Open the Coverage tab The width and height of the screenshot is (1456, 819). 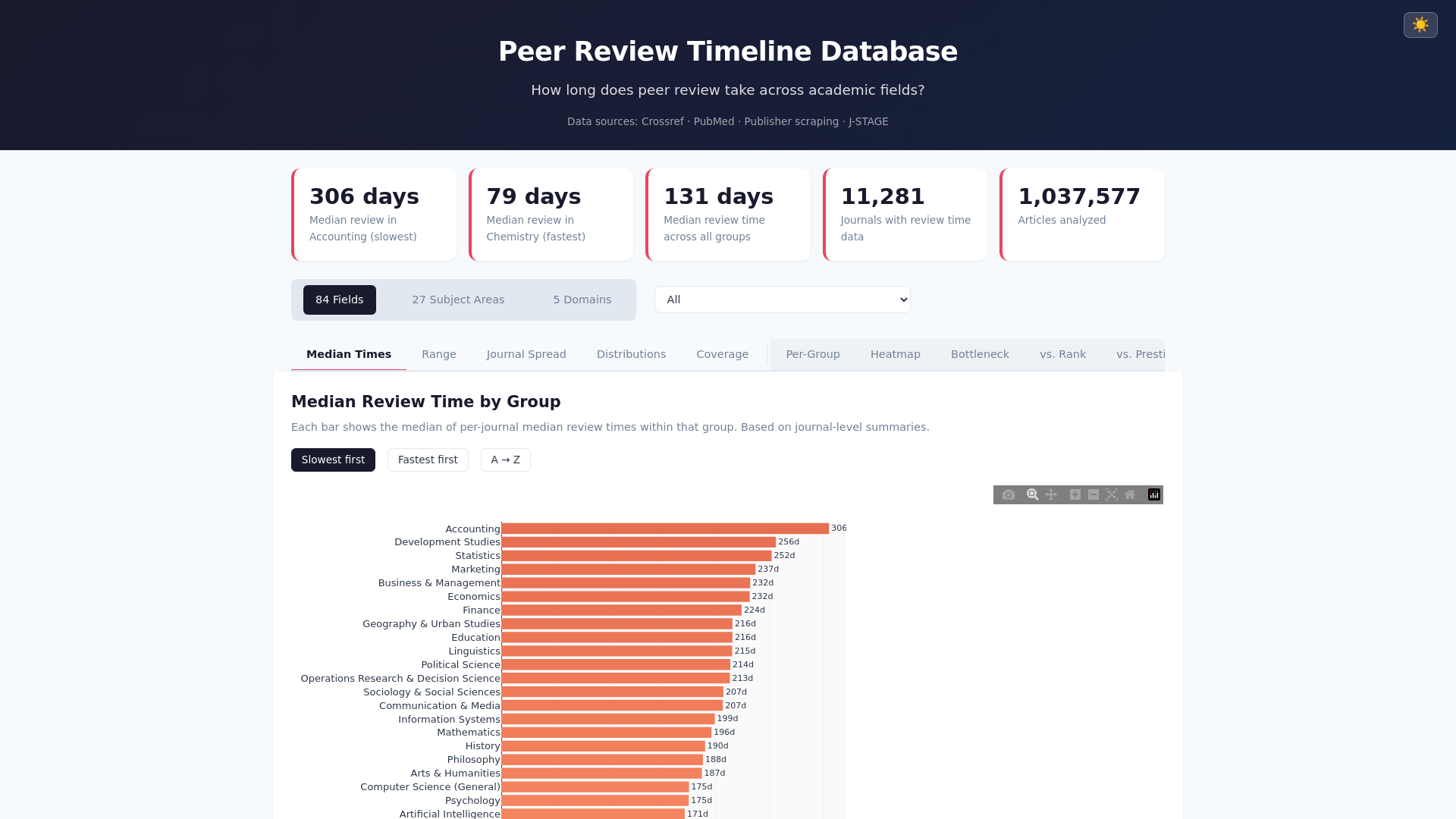723,354
